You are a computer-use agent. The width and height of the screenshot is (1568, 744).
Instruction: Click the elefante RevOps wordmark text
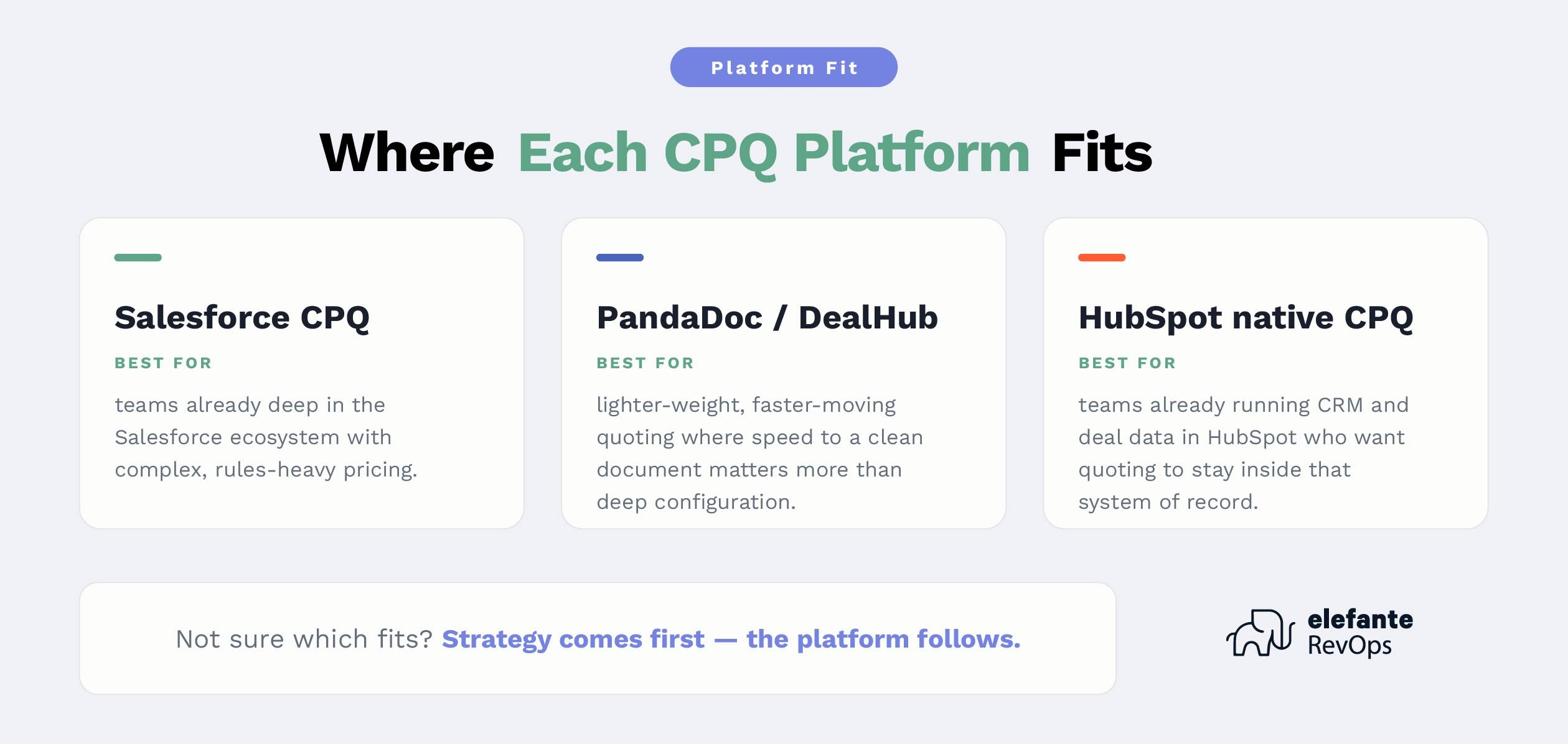pos(1360,633)
